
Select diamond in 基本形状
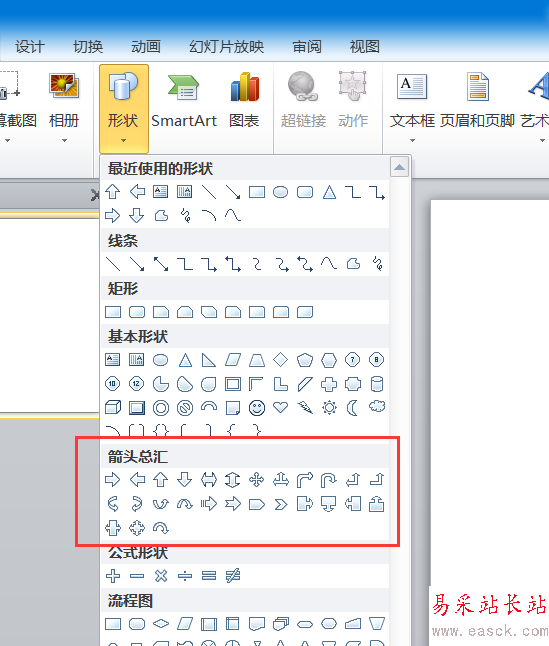[x=281, y=360]
